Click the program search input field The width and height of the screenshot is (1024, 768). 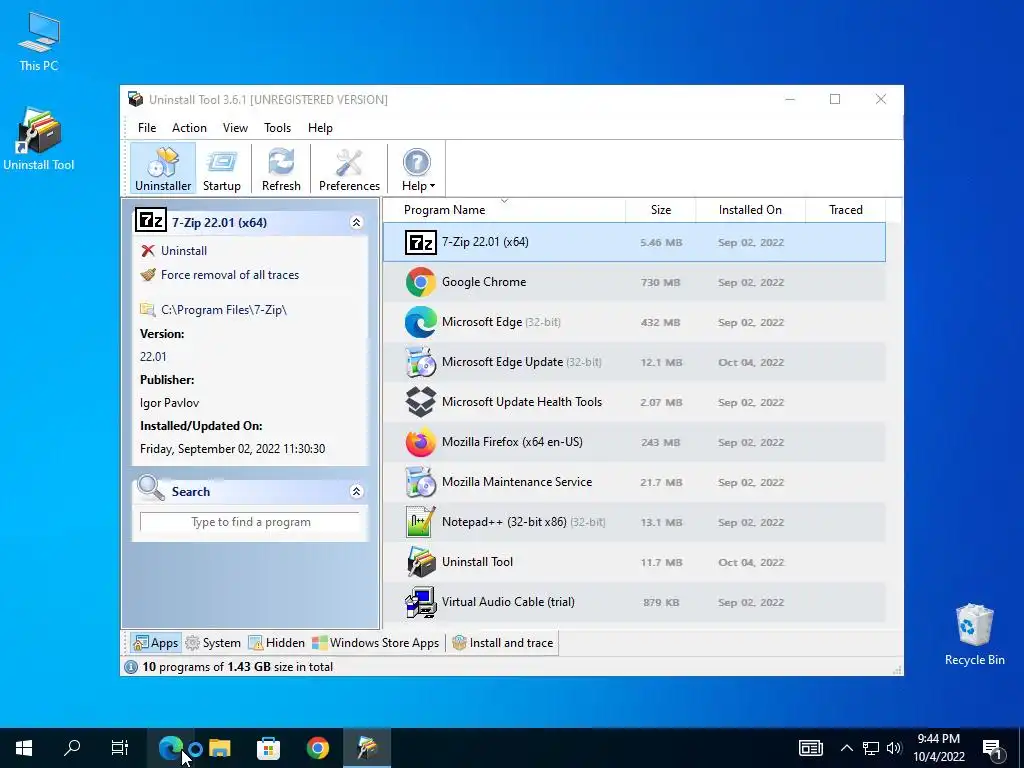[250, 522]
